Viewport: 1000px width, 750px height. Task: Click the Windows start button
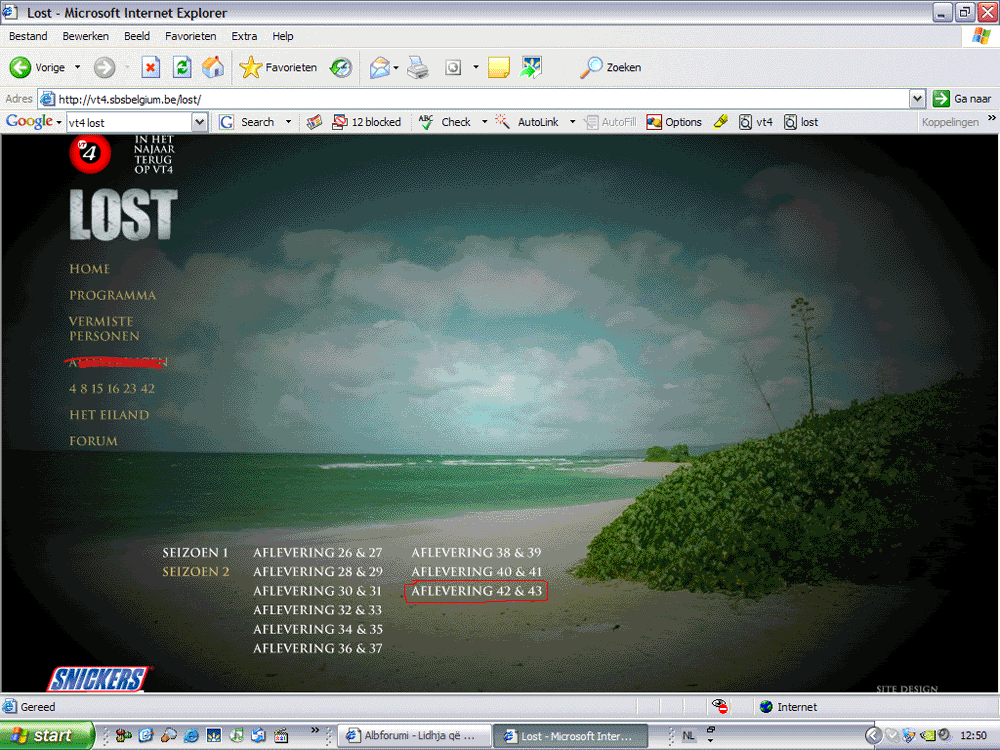(47, 735)
